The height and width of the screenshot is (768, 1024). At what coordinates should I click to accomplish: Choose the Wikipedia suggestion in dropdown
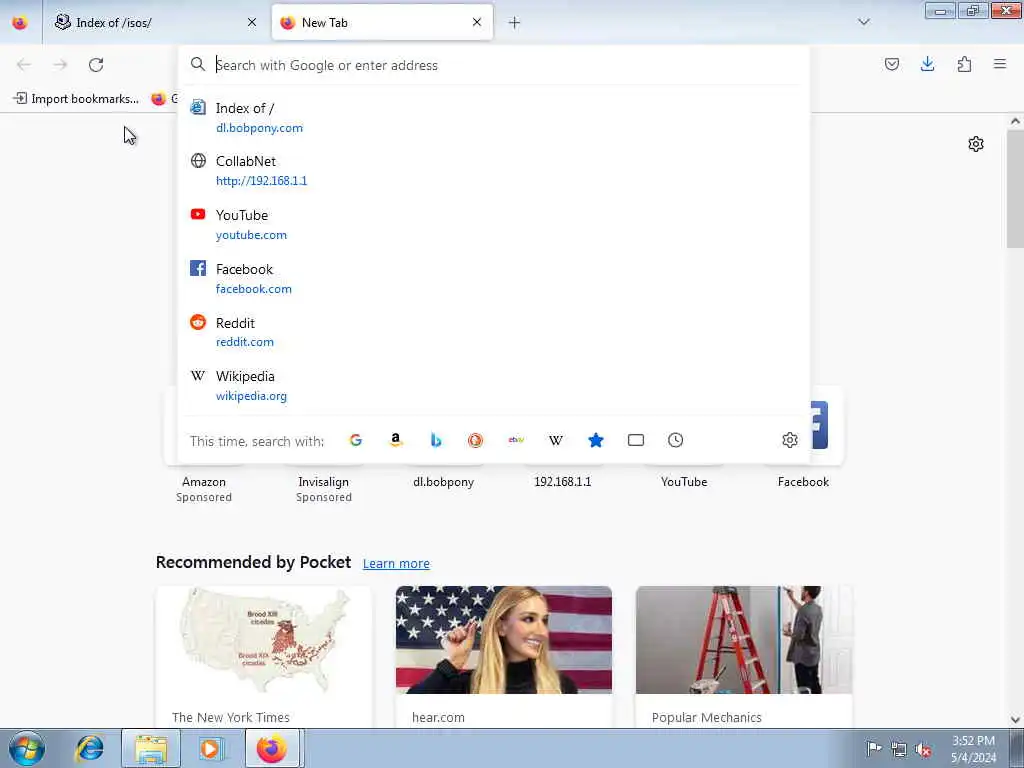[x=493, y=385]
